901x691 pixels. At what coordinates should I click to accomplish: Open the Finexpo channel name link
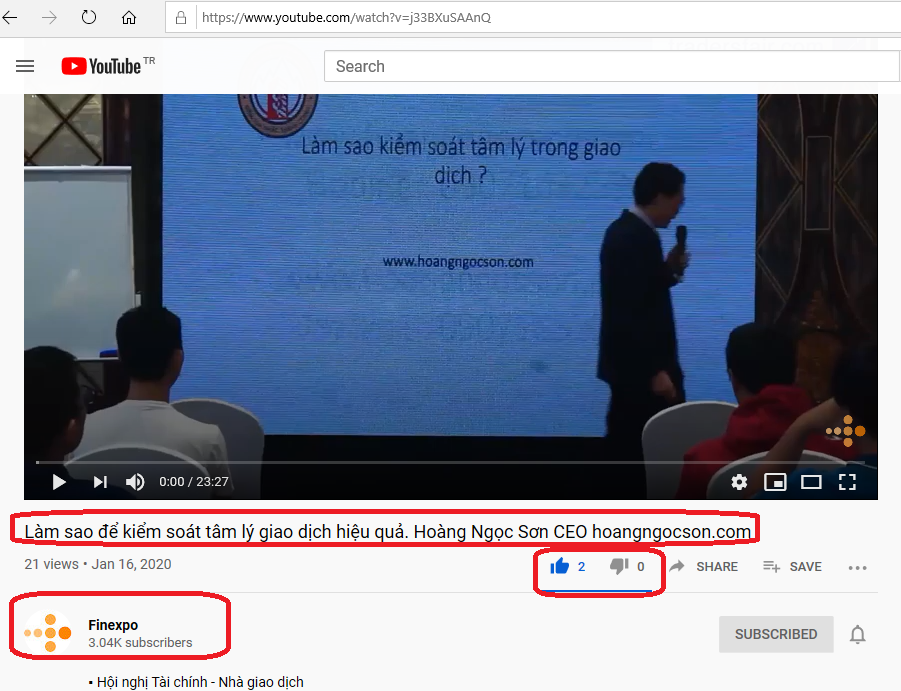coord(113,624)
